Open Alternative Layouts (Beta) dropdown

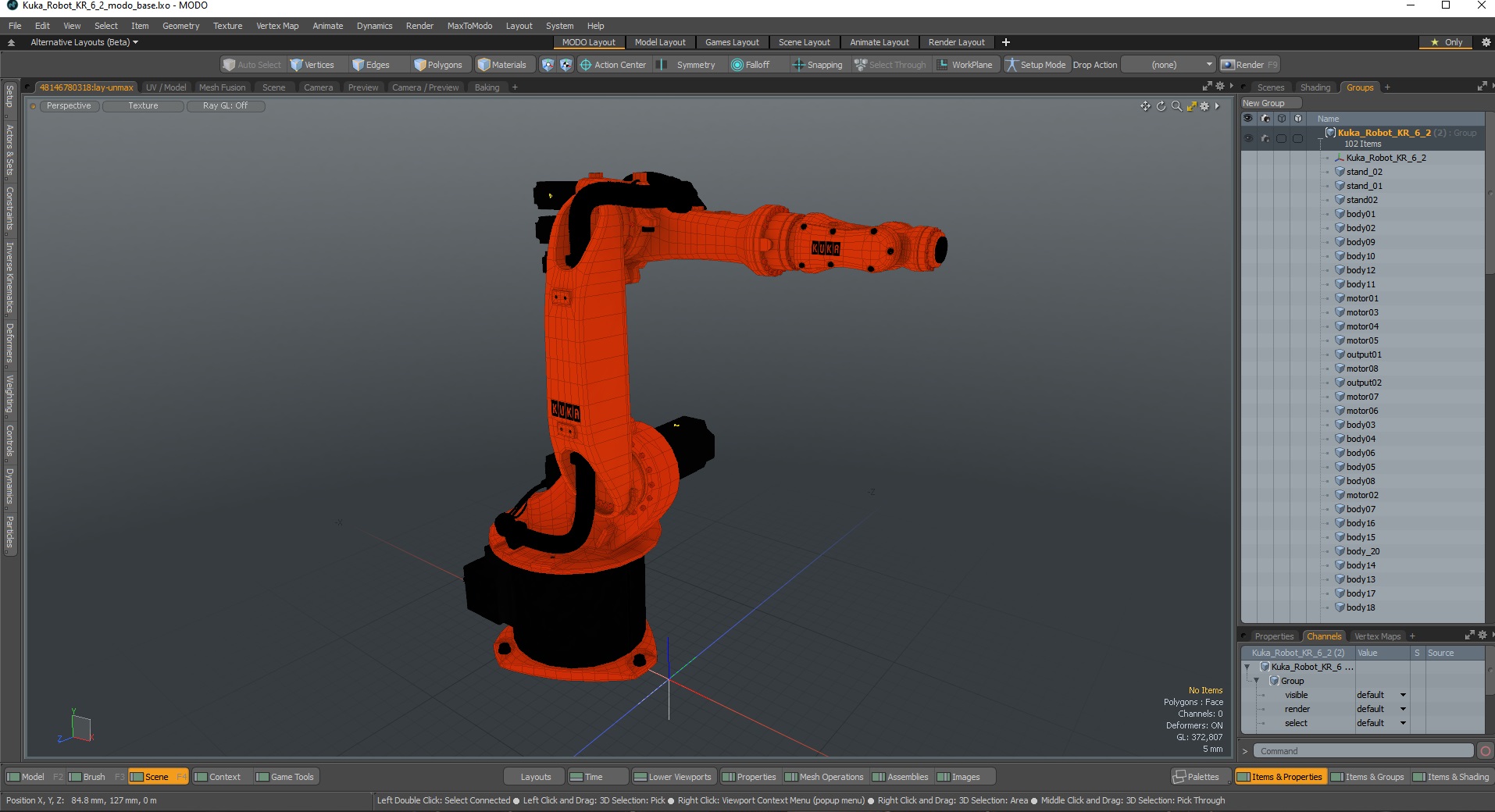coord(84,42)
